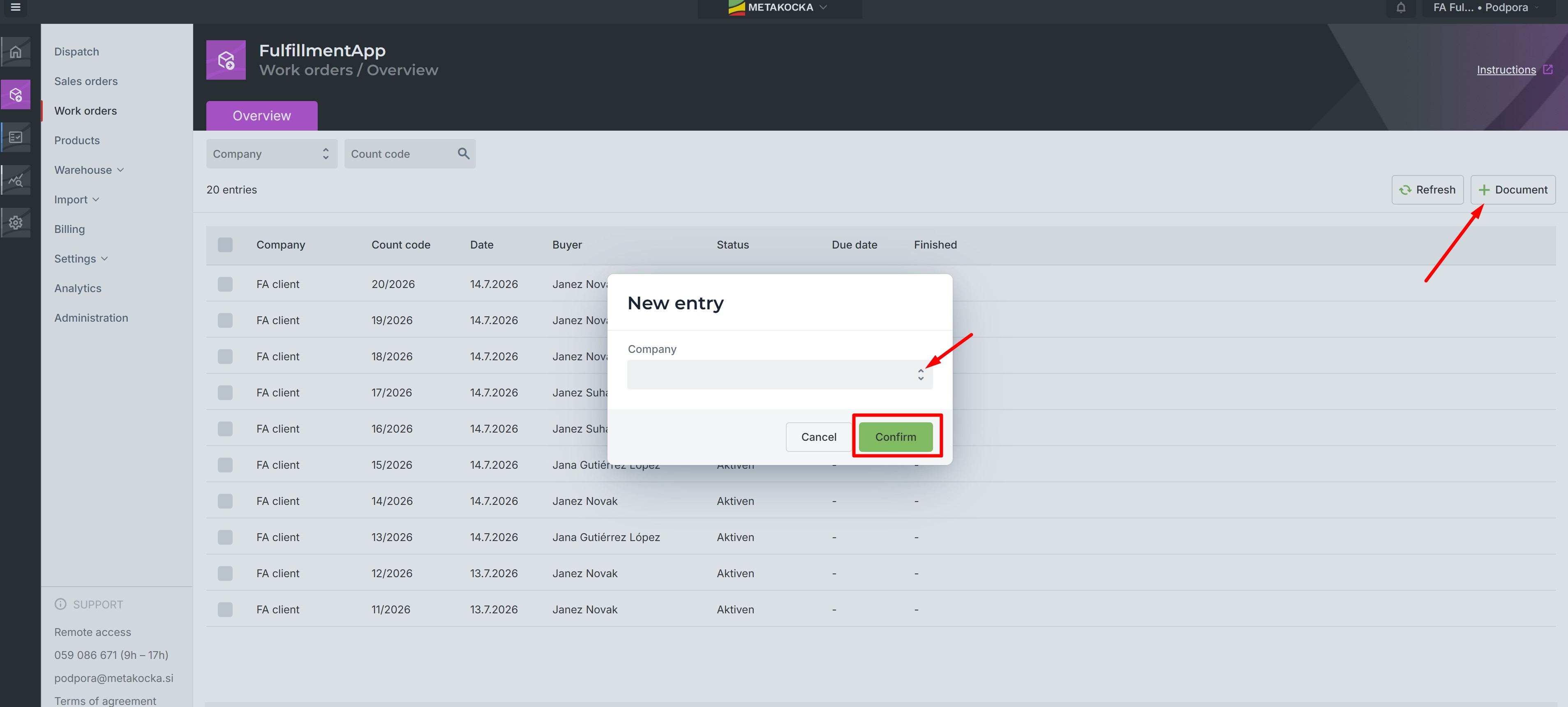Image resolution: width=1568 pixels, height=707 pixels.
Task: Toggle the select-all header checkbox
Action: [225, 244]
